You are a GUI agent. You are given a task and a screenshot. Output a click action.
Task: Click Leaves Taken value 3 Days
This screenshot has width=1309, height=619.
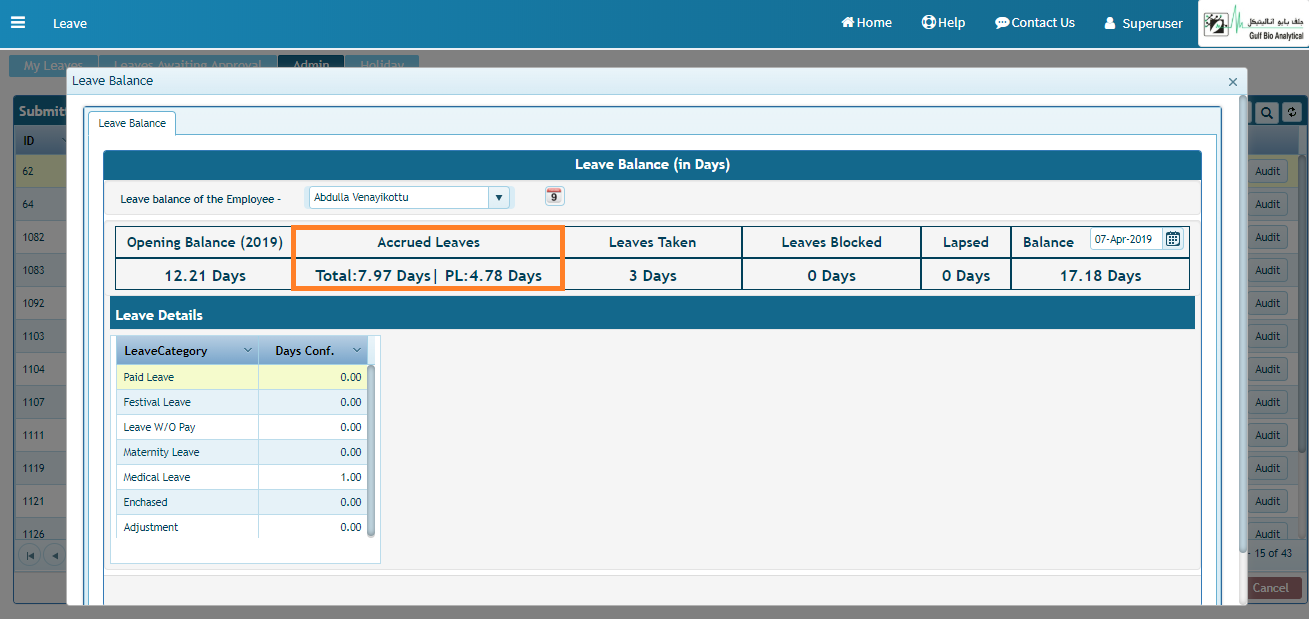coord(653,275)
